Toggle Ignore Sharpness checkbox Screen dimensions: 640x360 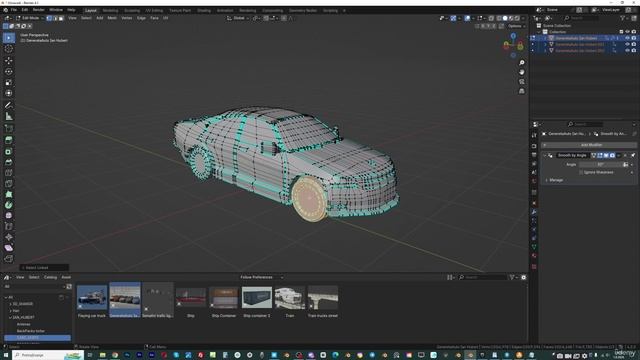(581, 172)
